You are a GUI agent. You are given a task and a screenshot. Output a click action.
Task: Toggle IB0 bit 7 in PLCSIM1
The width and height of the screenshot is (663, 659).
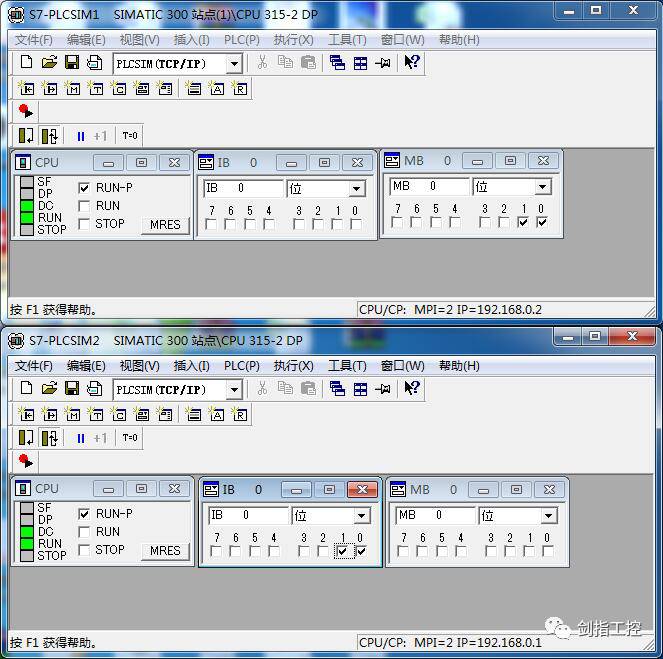click(211, 224)
